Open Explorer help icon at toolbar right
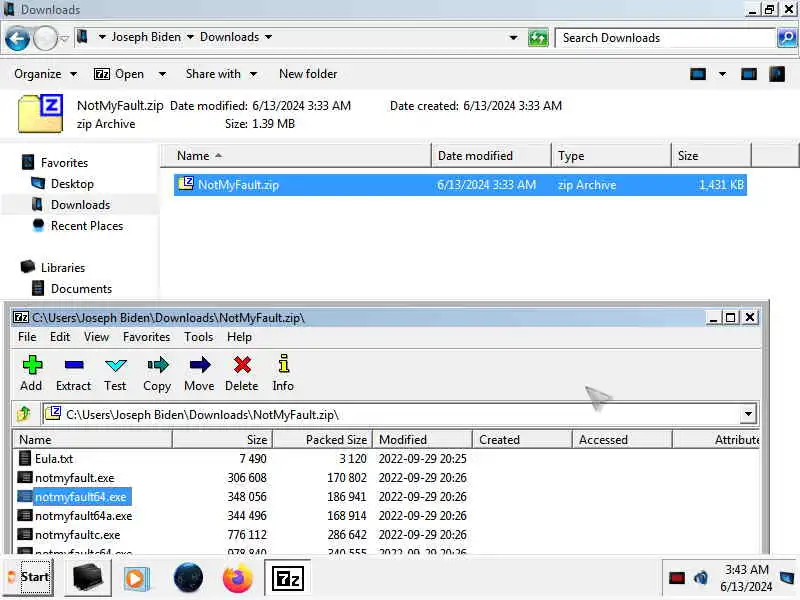The width and height of the screenshot is (800, 600). tap(777, 74)
